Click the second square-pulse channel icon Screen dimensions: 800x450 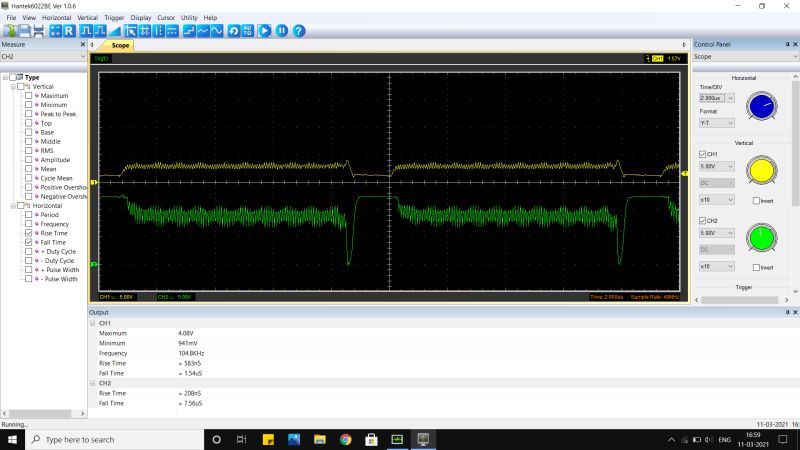[100, 31]
